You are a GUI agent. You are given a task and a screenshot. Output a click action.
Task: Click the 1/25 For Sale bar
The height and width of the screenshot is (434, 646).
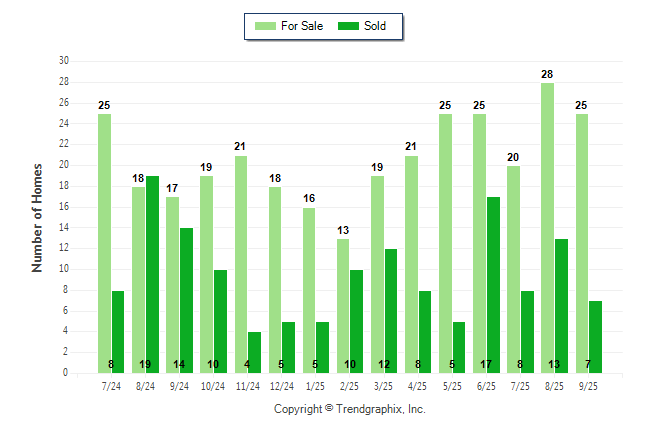coord(309,290)
